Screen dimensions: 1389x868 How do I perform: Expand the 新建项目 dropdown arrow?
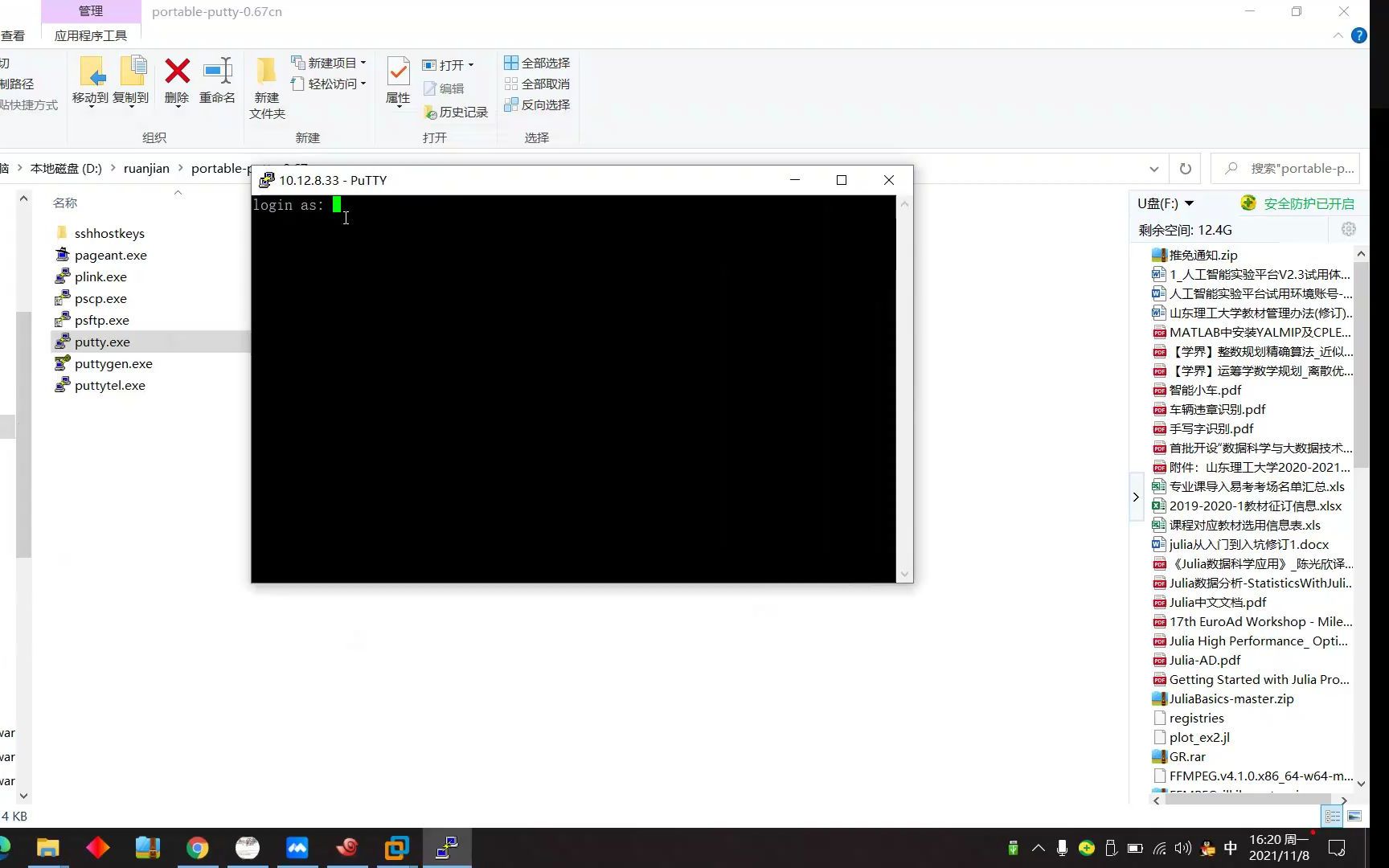click(x=362, y=62)
